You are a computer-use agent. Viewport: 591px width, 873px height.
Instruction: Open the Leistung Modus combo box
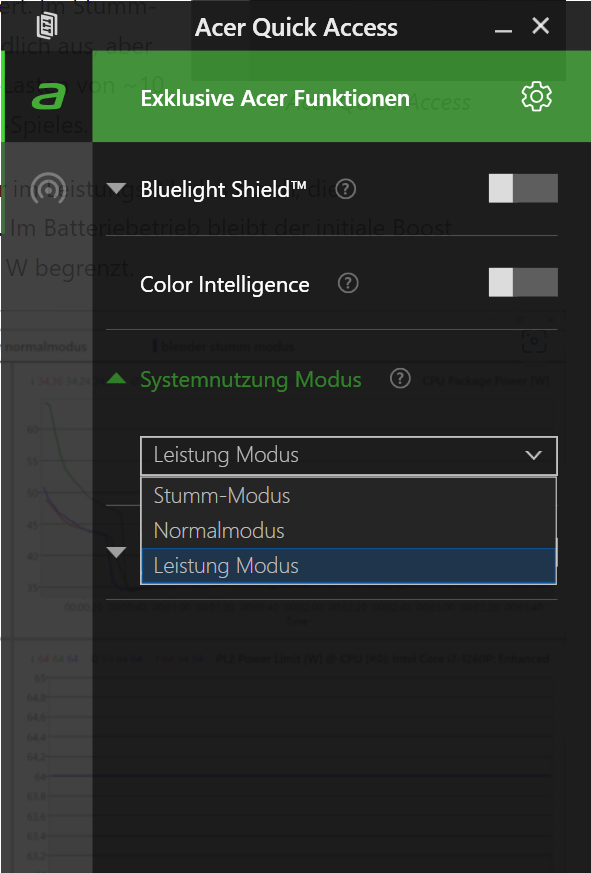click(349, 455)
